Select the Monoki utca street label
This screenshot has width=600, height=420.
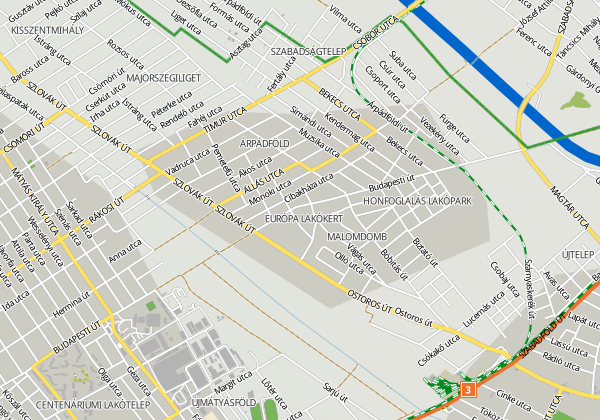point(270,192)
